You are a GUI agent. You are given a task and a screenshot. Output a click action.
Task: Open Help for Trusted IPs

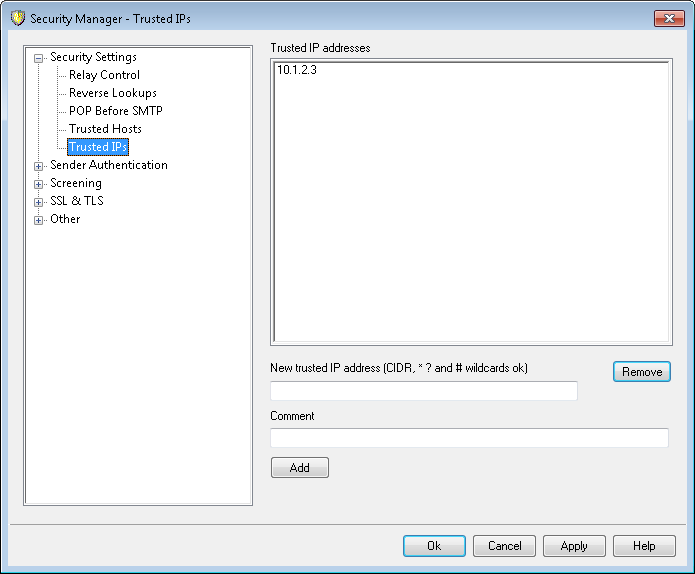tap(644, 546)
